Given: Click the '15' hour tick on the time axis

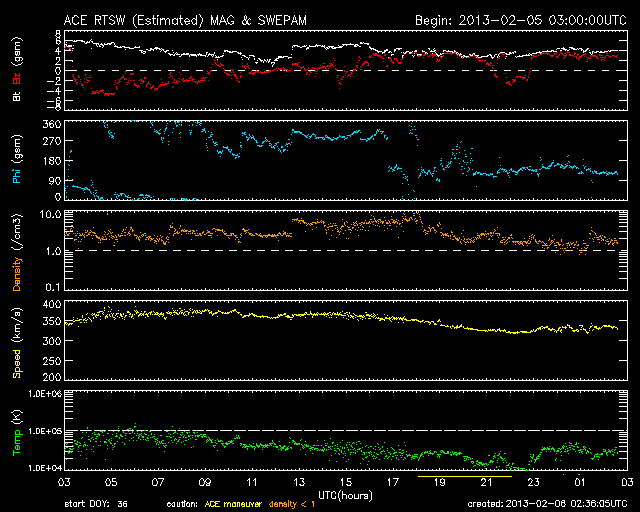Looking at the screenshot, I should coord(346,482).
